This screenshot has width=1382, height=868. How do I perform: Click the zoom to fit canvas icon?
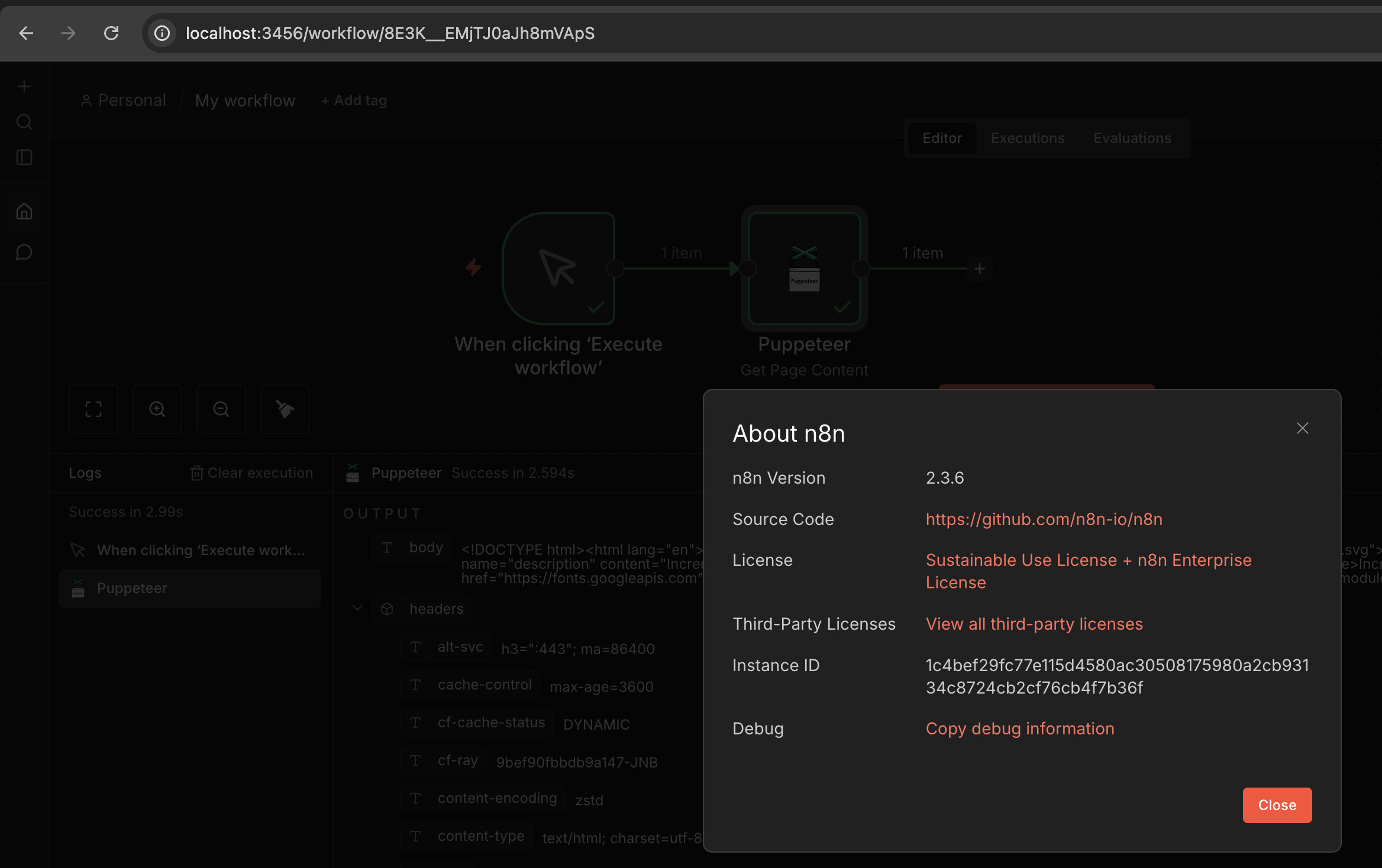(x=93, y=409)
